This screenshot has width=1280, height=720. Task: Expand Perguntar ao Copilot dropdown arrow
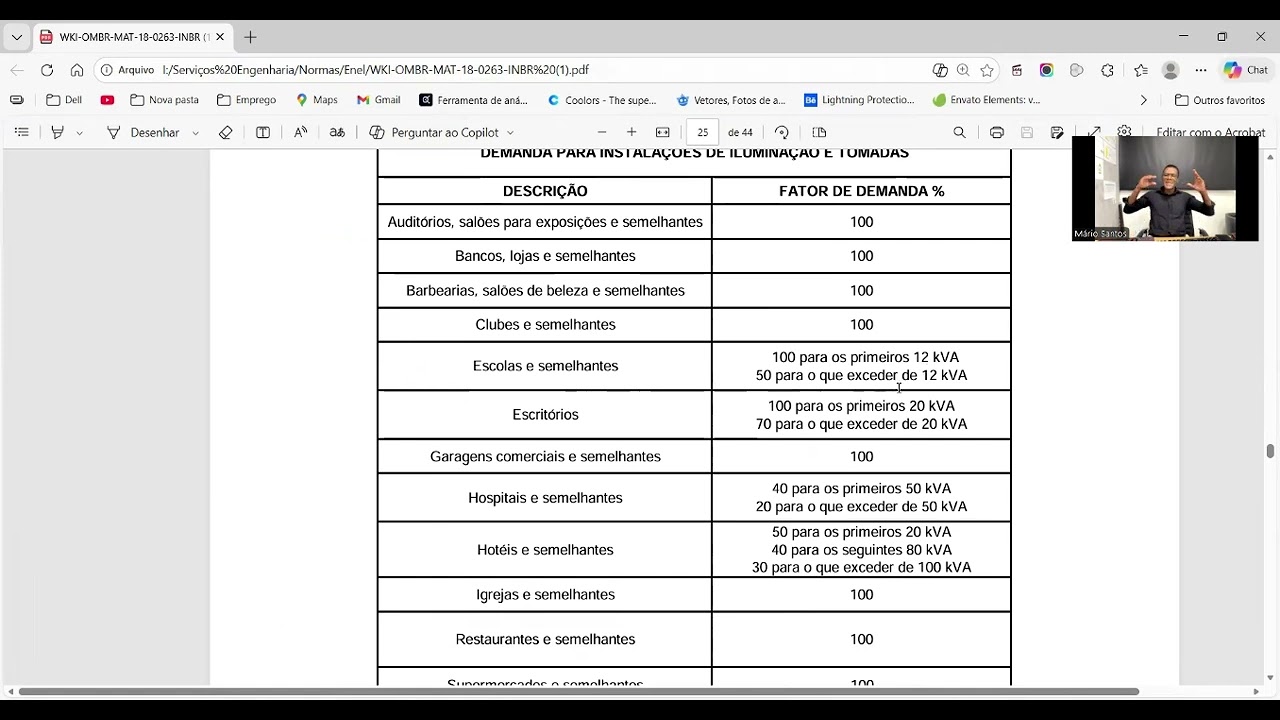pos(510,132)
